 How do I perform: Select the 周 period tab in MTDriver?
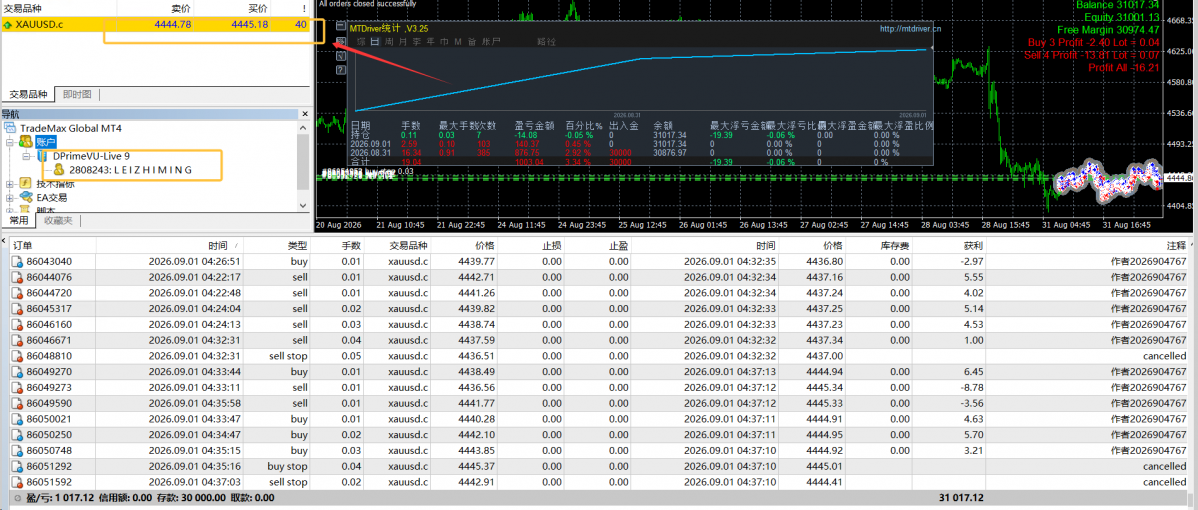390,41
